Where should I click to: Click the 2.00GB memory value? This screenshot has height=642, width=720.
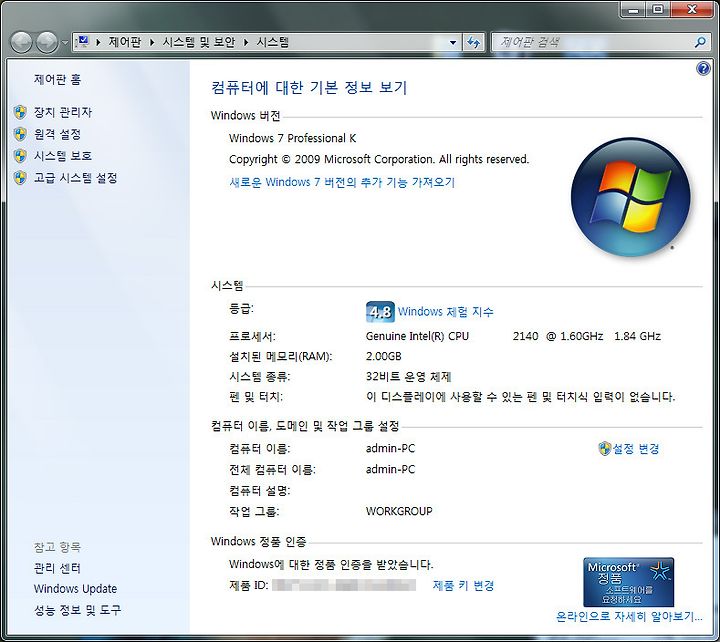383,356
